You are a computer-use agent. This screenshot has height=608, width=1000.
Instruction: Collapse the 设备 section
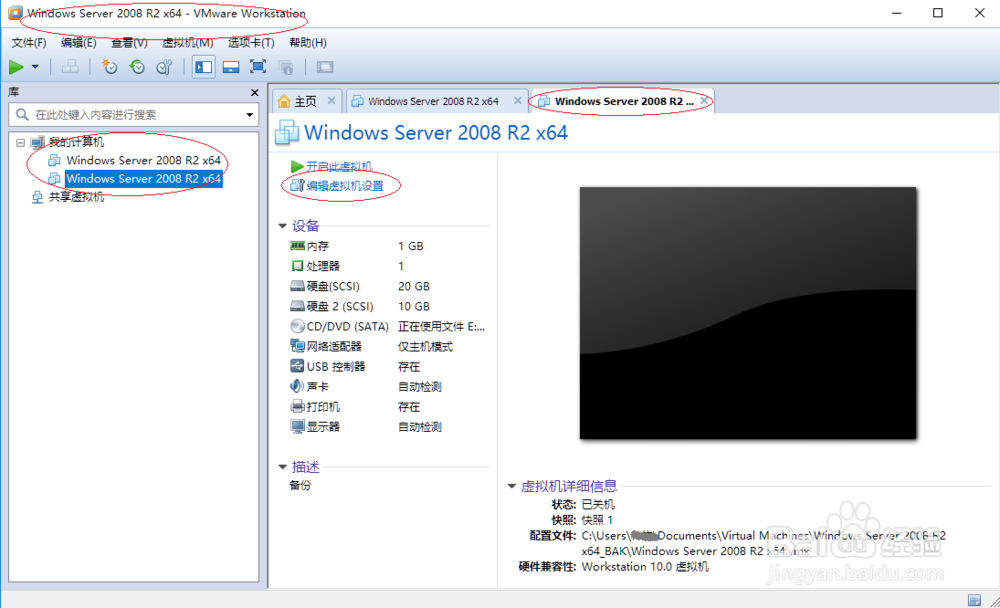click(x=283, y=226)
